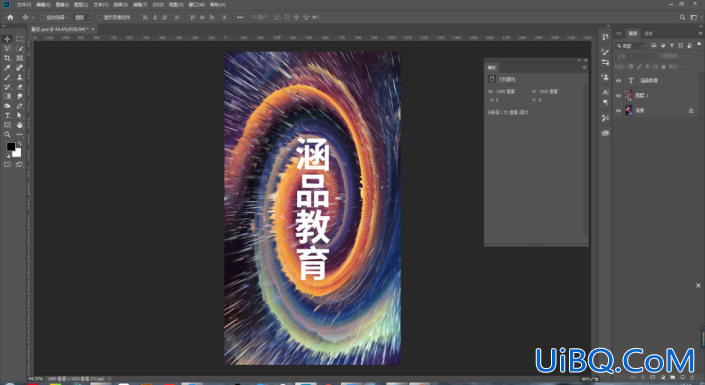Open the Character panel icon

pos(605,92)
